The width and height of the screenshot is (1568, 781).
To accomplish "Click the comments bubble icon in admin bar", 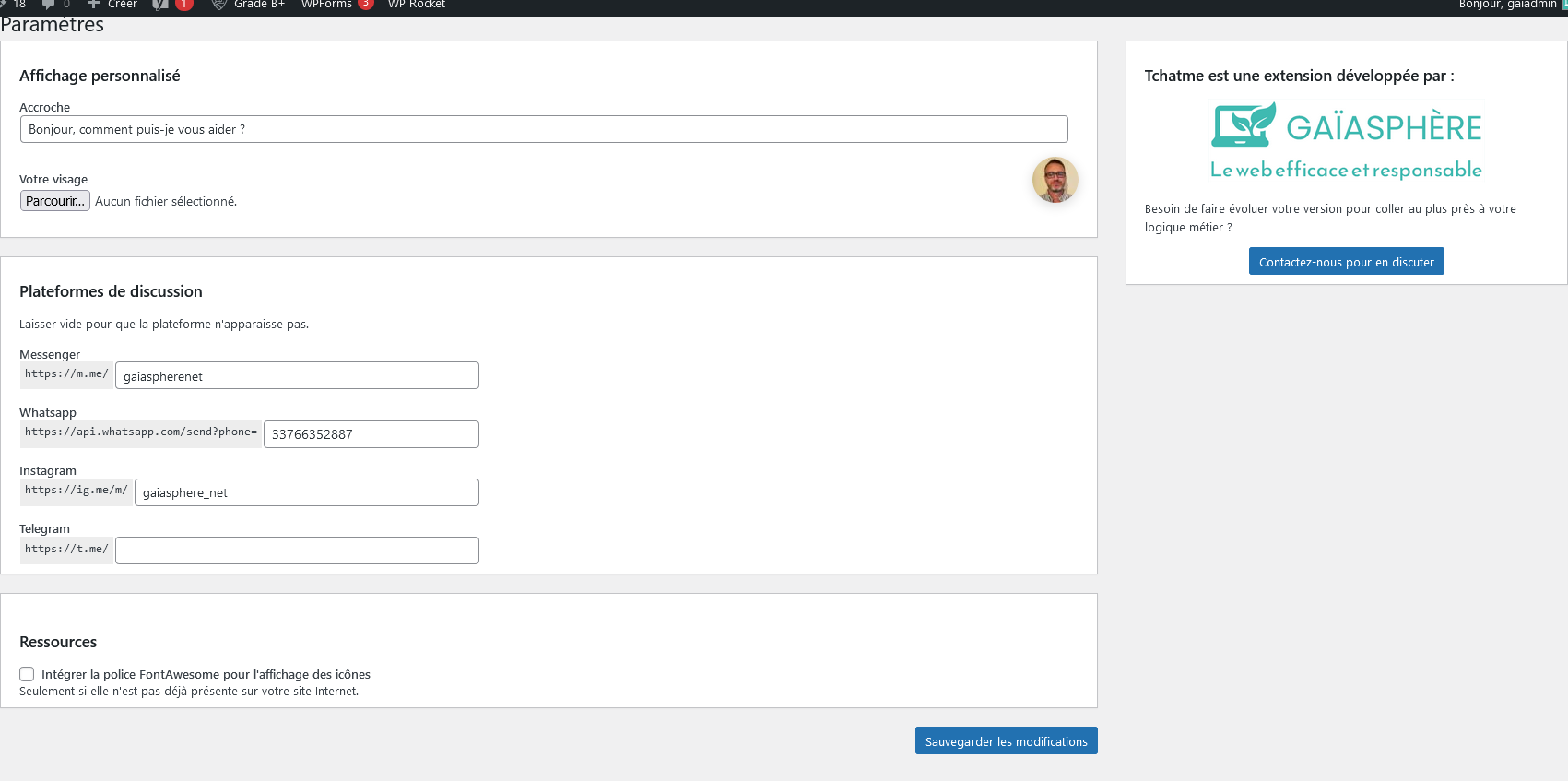I will click(x=49, y=5).
